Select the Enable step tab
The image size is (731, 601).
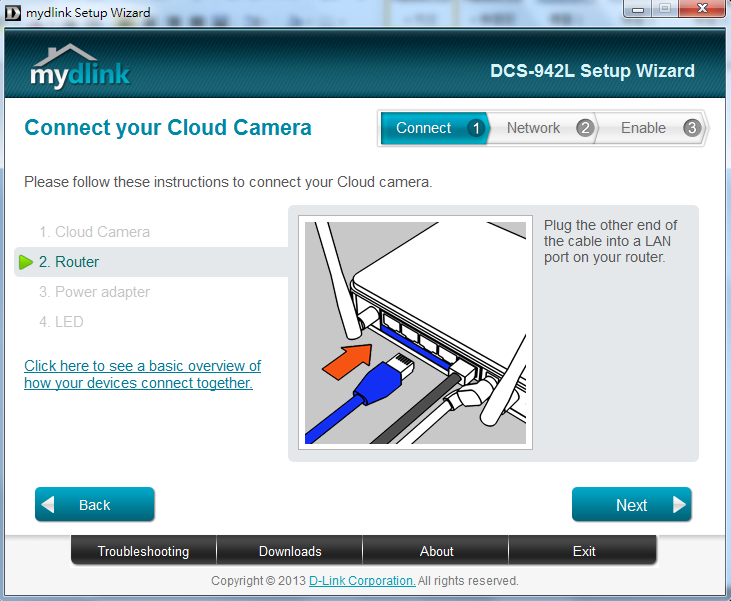[643, 128]
